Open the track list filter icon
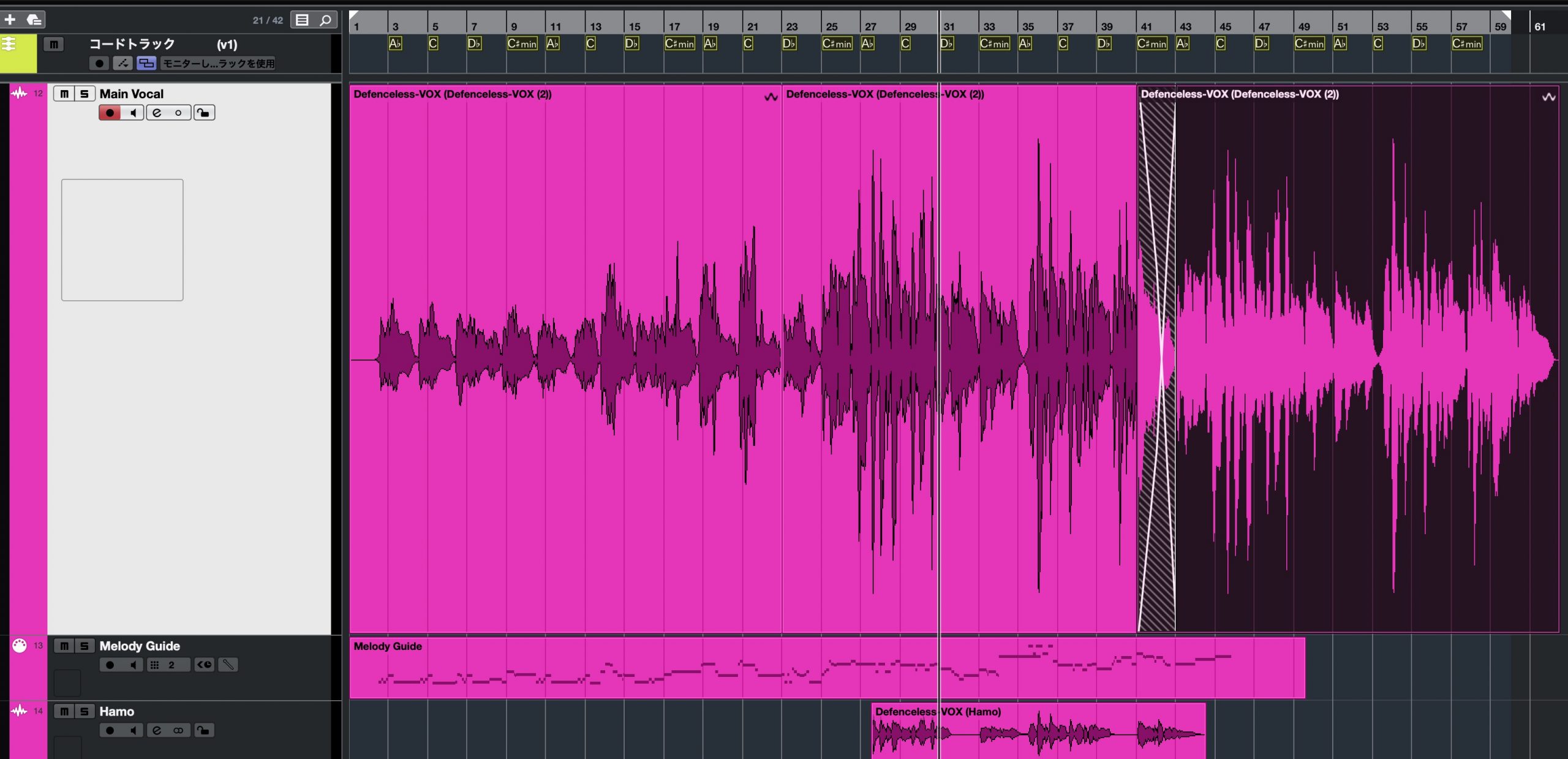This screenshot has width=1568, height=759. [302, 20]
